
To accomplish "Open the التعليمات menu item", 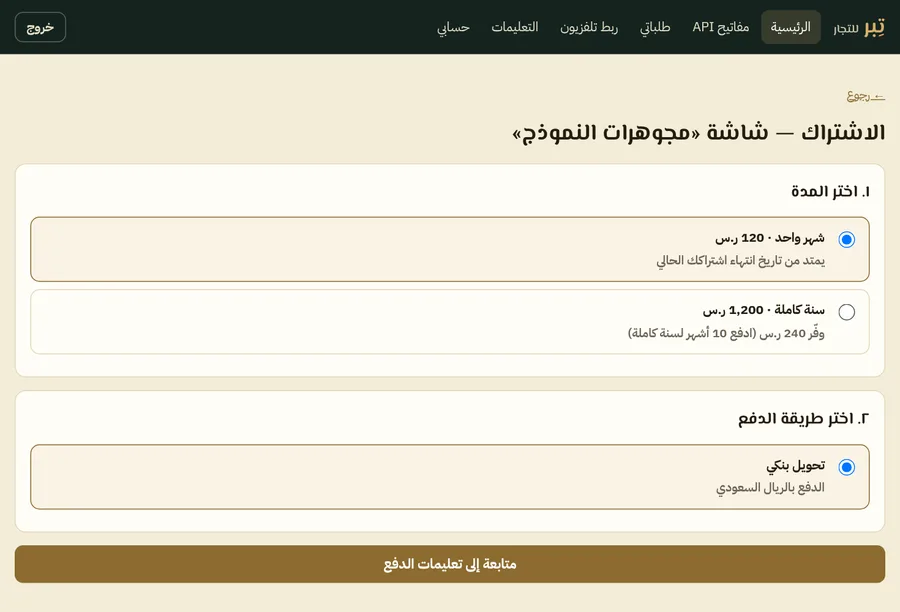I will point(515,27).
